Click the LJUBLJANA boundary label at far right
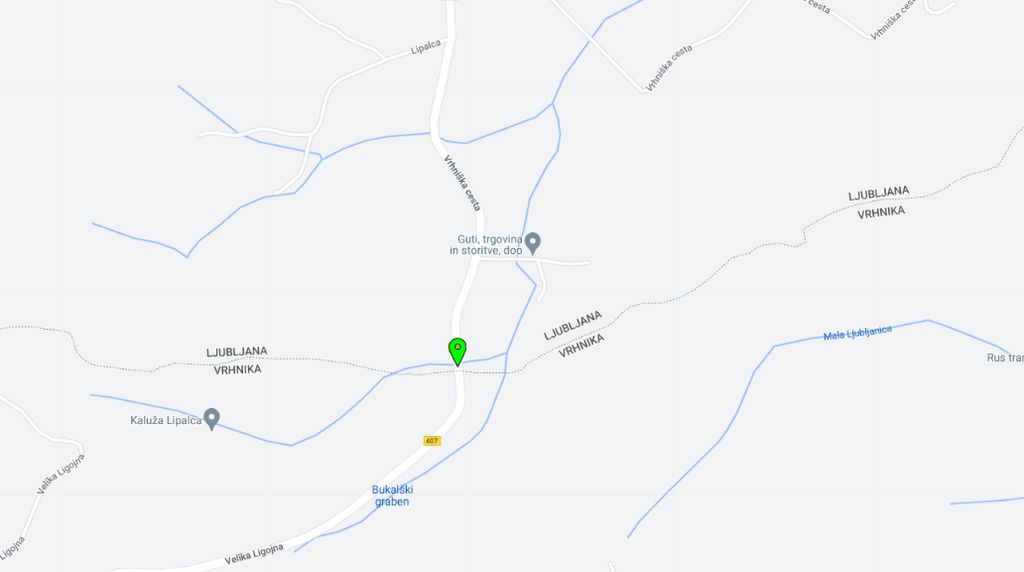Viewport: 1024px width, 572px height. [878, 193]
